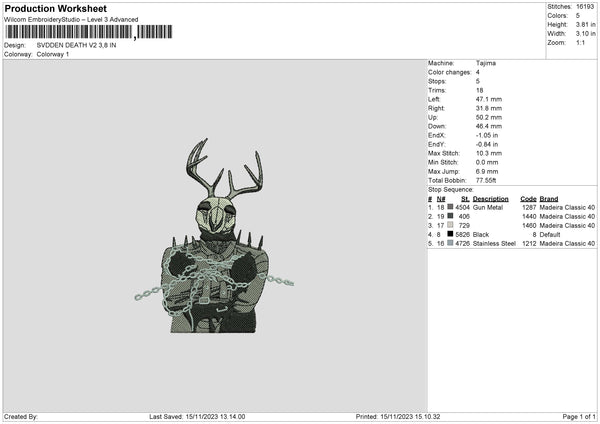Image resolution: width=600 pixels, height=424 pixels.
Task: Click 'Black' description in row 4
Action: point(481,235)
